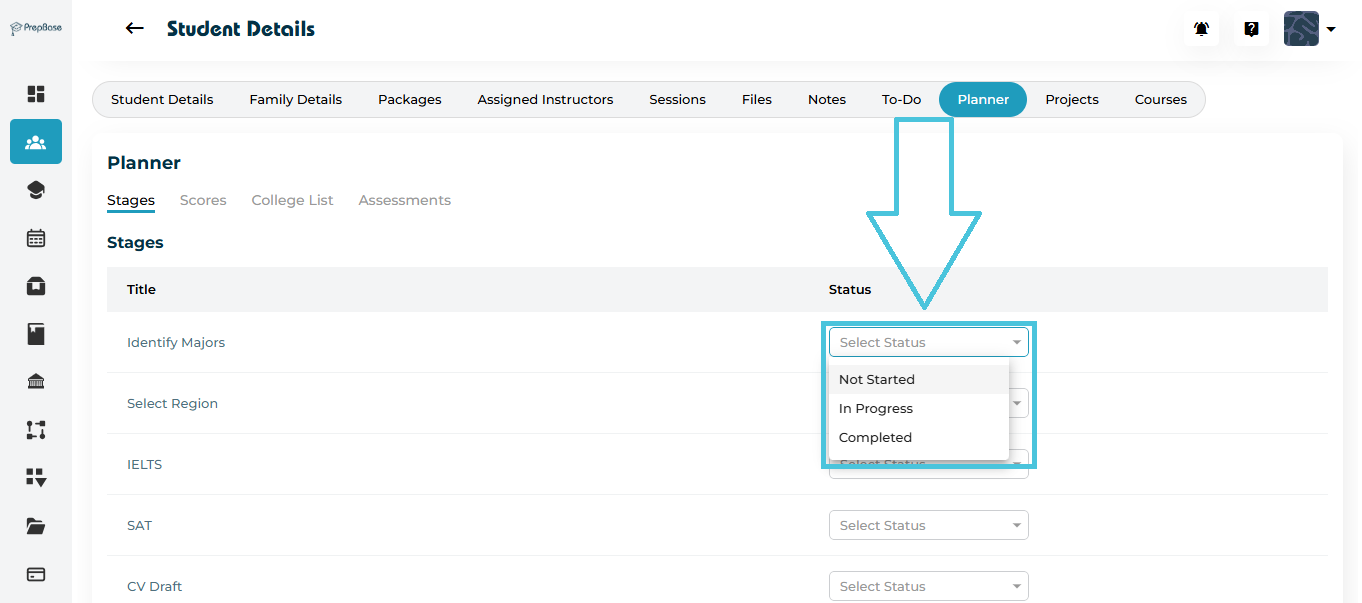
Task: Click the graduation cap sidebar icon
Action: (36, 190)
